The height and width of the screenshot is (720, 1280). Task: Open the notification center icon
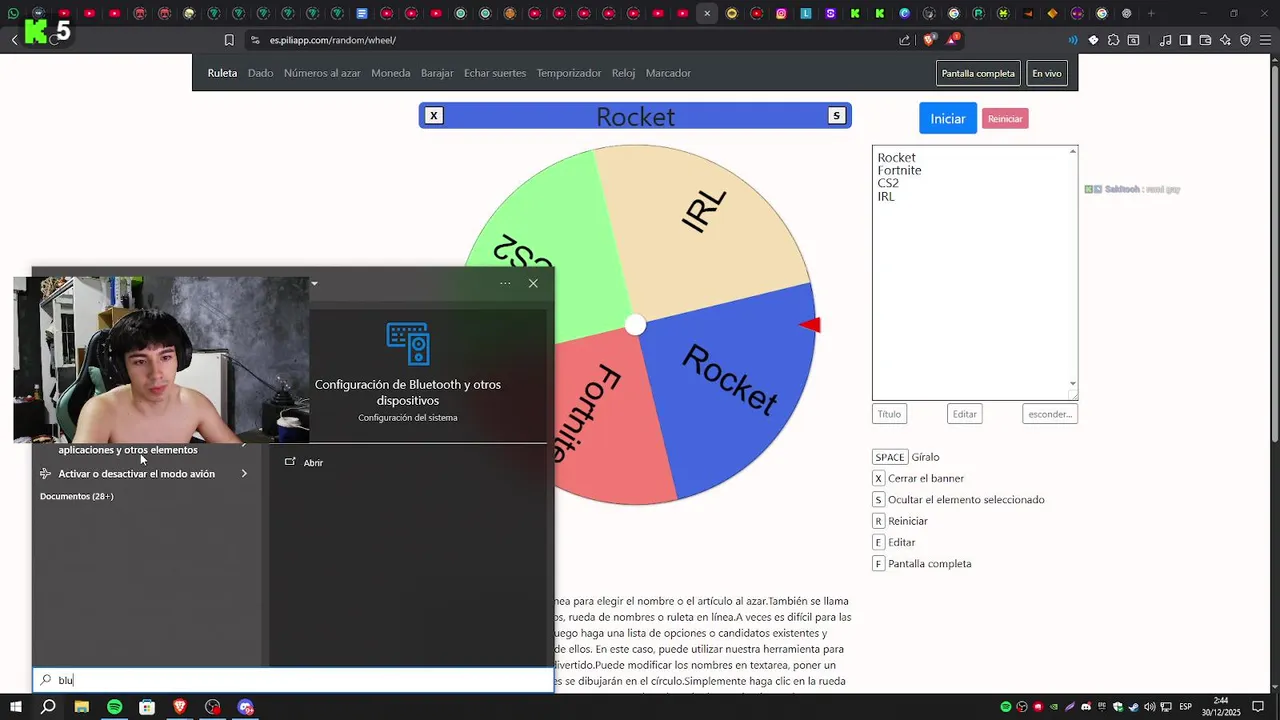1258,707
